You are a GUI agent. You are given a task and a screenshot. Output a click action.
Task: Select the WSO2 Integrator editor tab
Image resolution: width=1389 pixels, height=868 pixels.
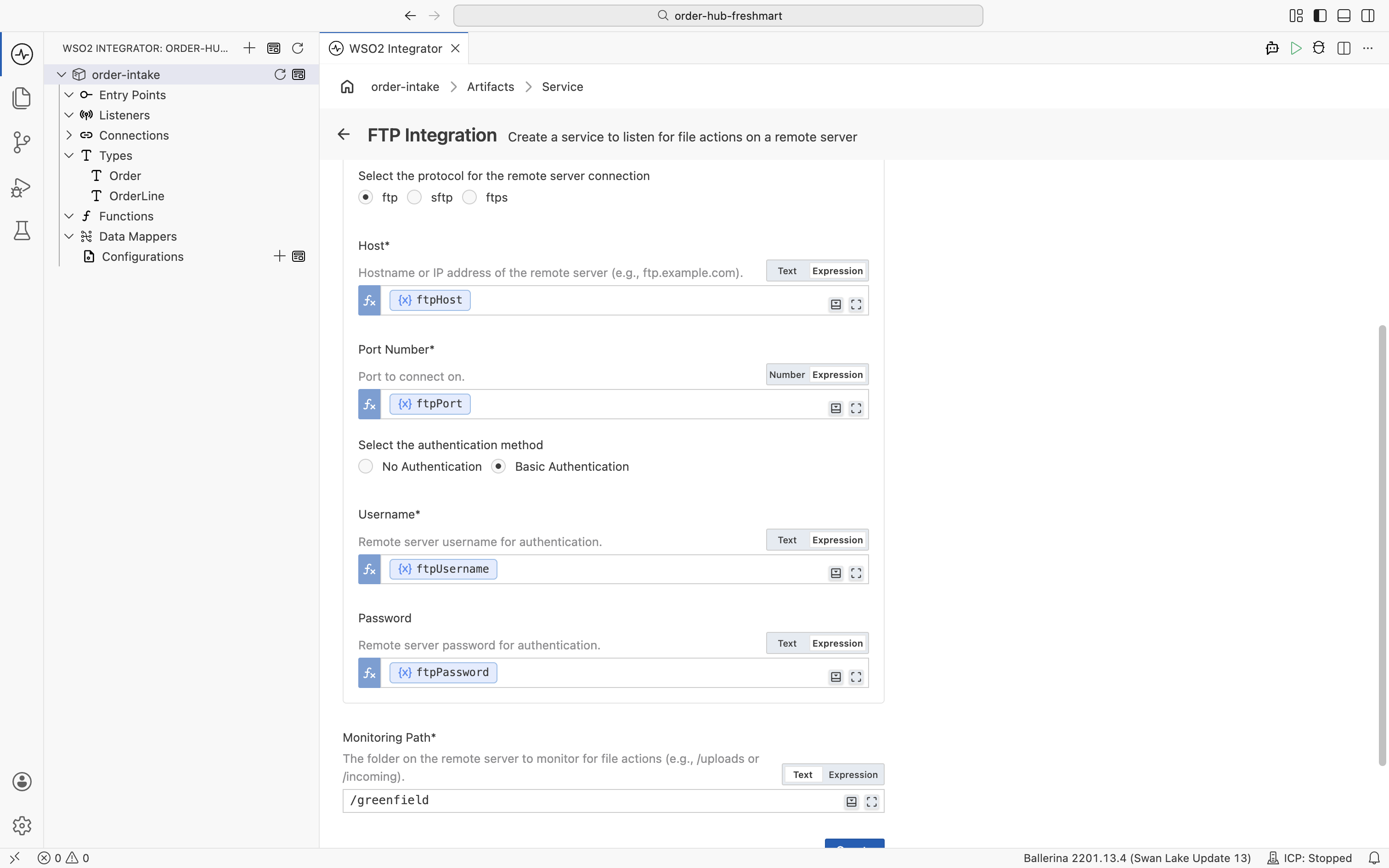point(394,48)
